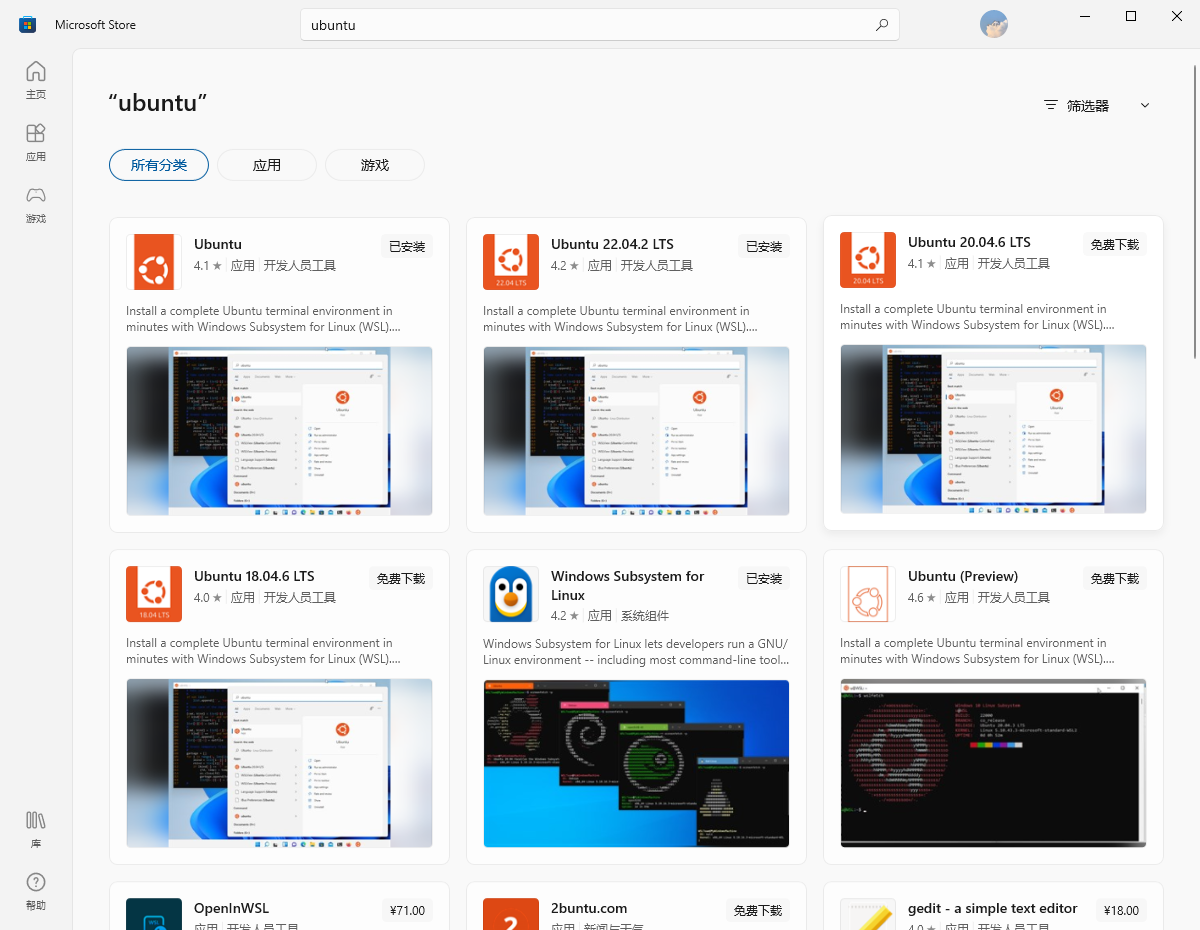Open the user account avatar menu
This screenshot has height=930, width=1200.
993,24
